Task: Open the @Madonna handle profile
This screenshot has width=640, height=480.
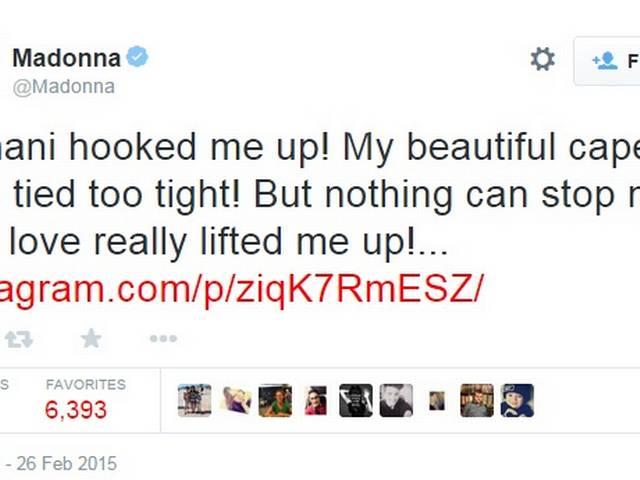Action: pos(64,87)
